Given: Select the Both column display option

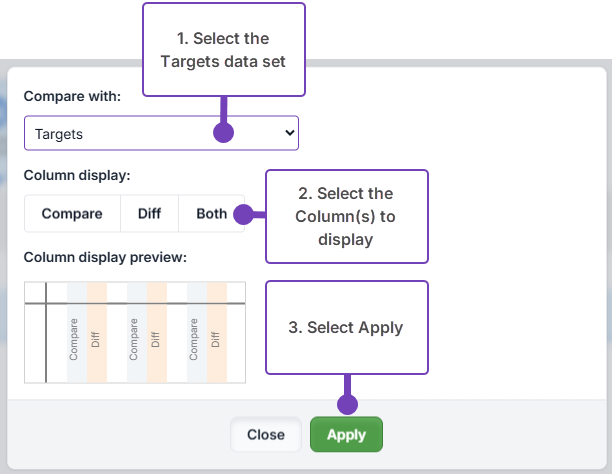Looking at the screenshot, I should [x=211, y=214].
